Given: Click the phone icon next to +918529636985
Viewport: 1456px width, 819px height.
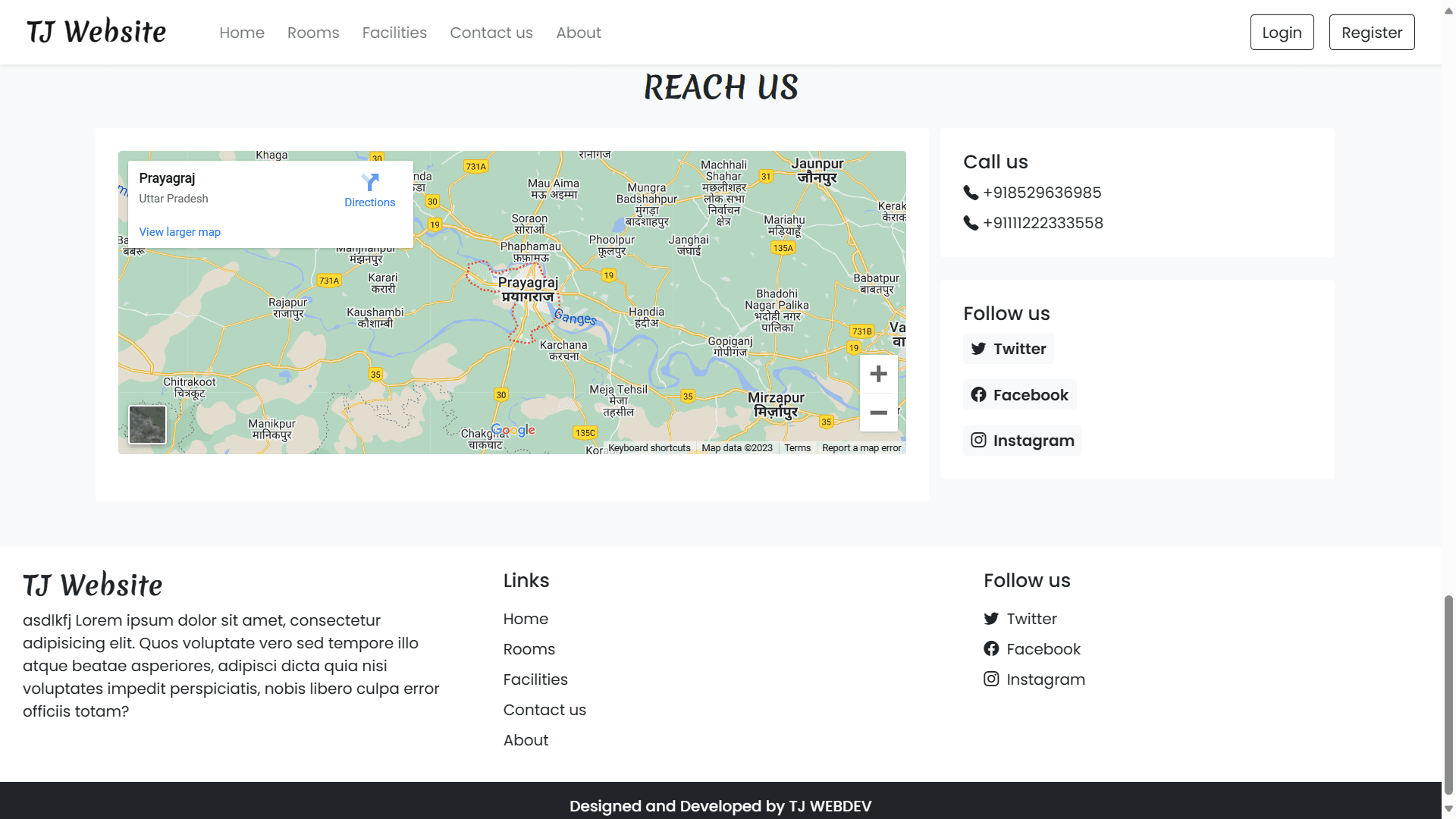Looking at the screenshot, I should [970, 193].
